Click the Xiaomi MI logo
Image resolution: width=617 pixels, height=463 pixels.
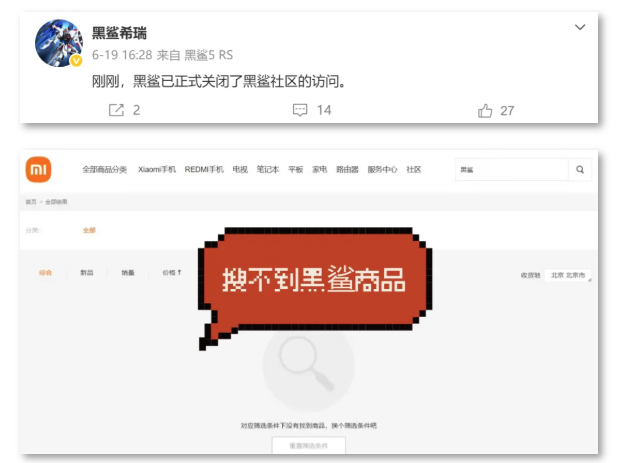pyautogui.click(x=39, y=170)
